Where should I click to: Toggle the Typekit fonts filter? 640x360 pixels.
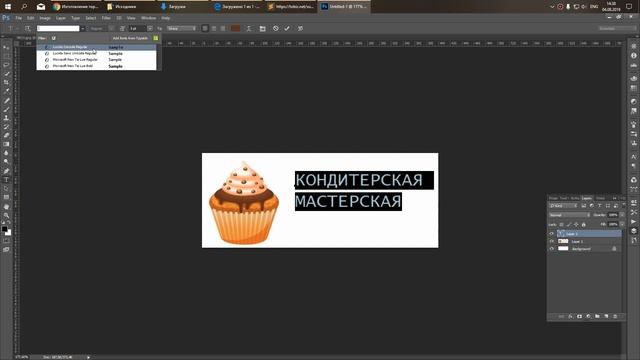[x=53, y=38]
